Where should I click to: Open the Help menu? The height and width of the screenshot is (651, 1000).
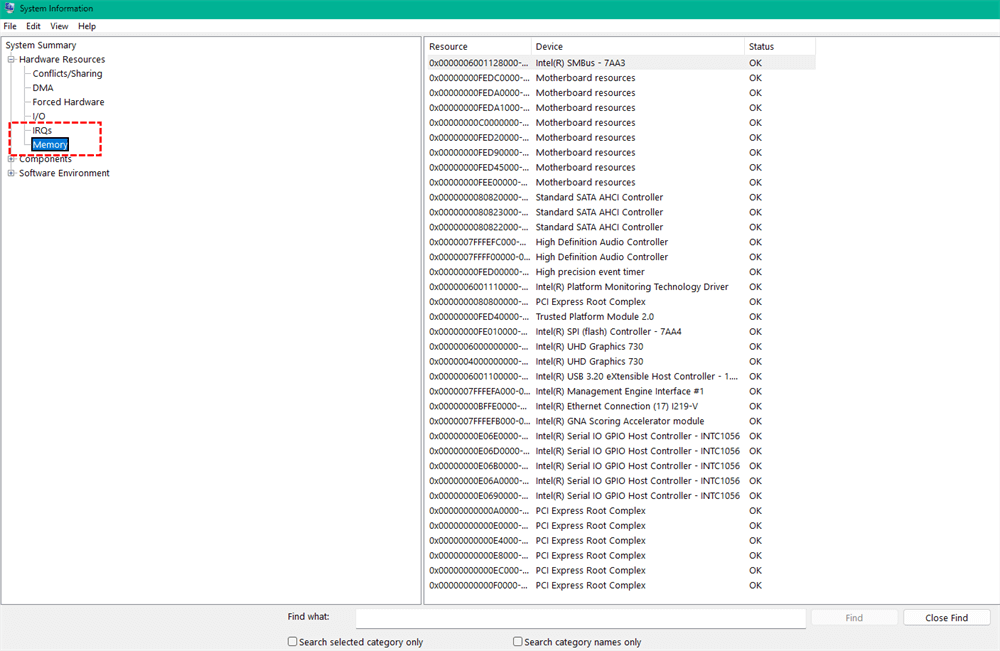87,26
